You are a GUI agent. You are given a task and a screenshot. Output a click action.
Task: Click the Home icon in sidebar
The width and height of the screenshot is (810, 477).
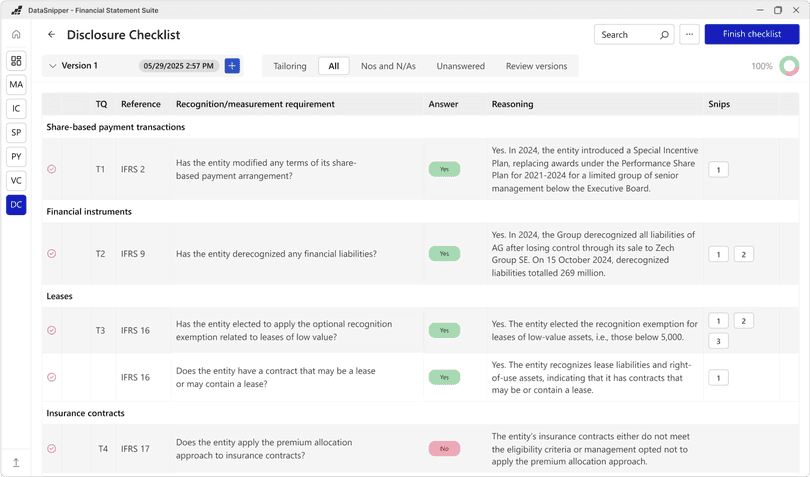tap(16, 35)
